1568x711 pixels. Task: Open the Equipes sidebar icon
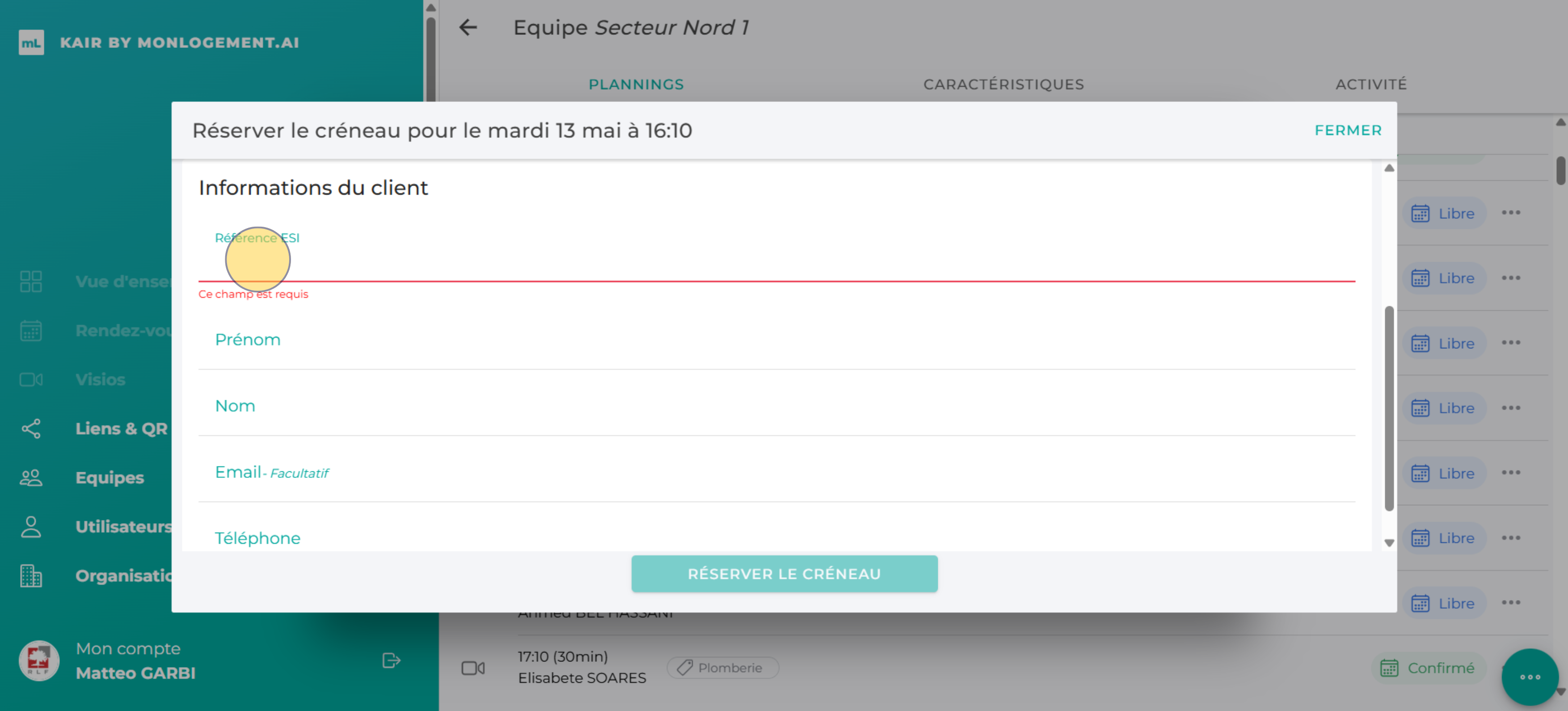[x=31, y=478]
